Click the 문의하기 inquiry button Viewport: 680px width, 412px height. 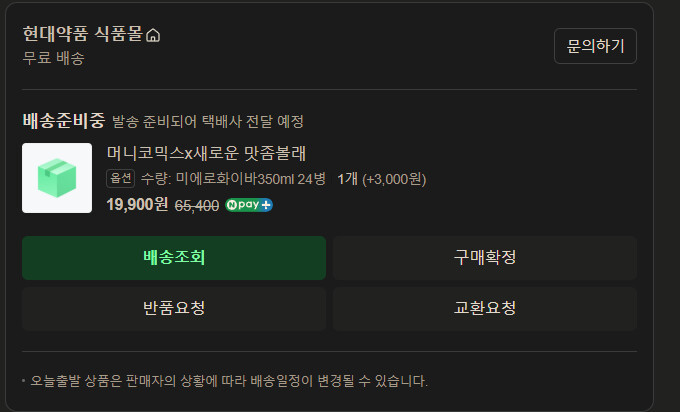(x=595, y=46)
